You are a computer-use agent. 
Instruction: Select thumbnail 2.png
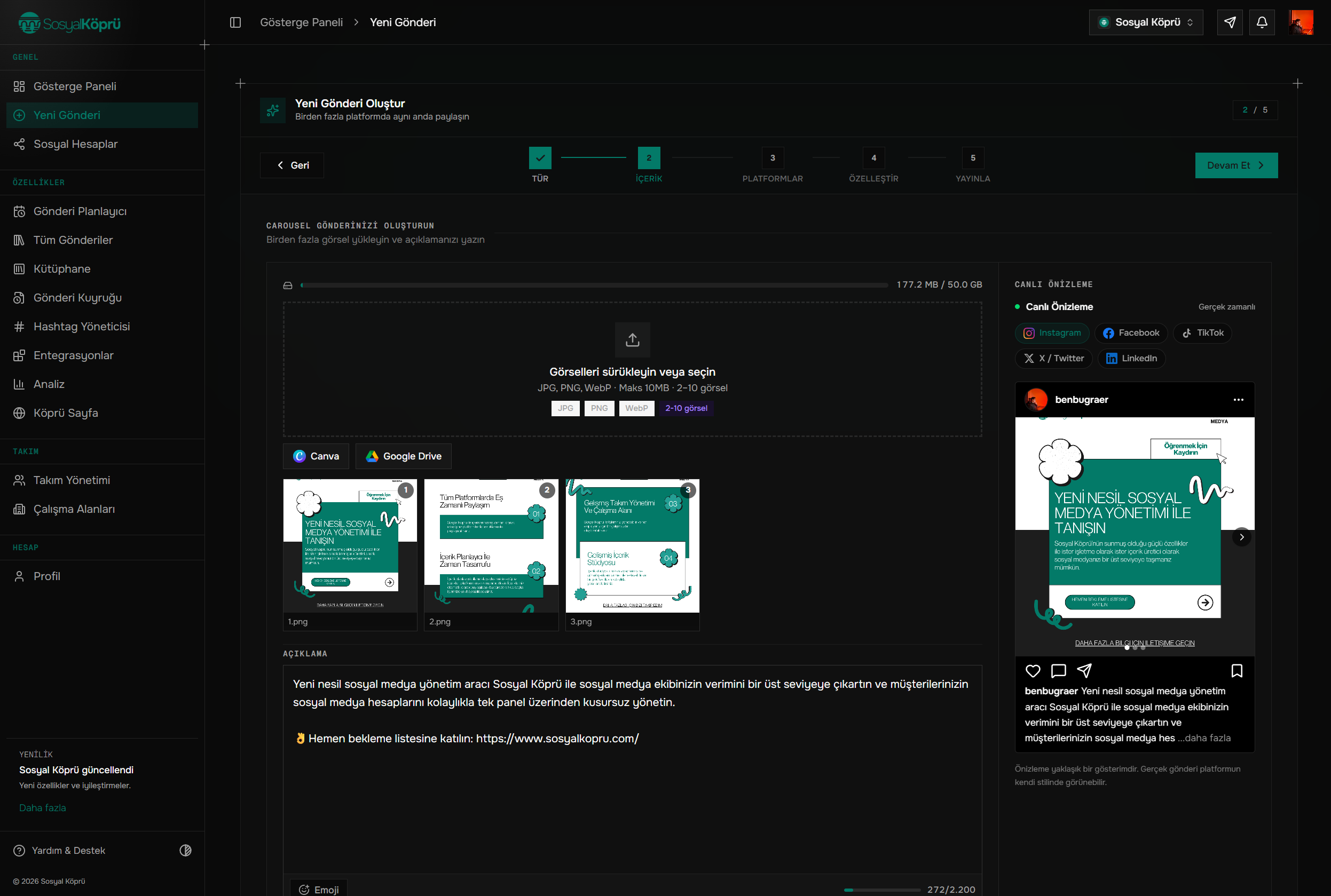[x=491, y=555]
